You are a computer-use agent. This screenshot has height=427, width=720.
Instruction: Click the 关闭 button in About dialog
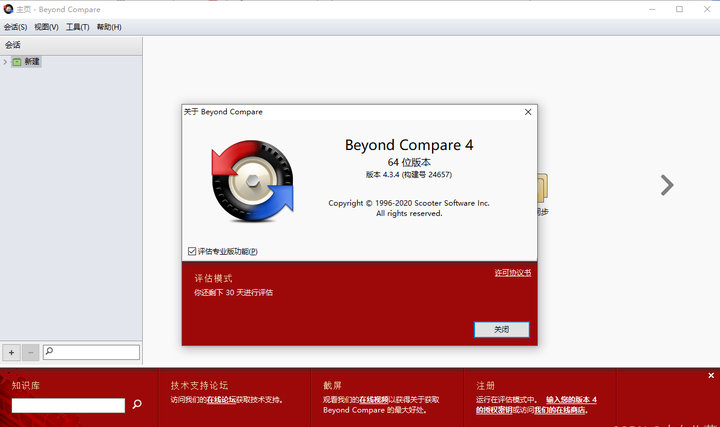coord(501,329)
